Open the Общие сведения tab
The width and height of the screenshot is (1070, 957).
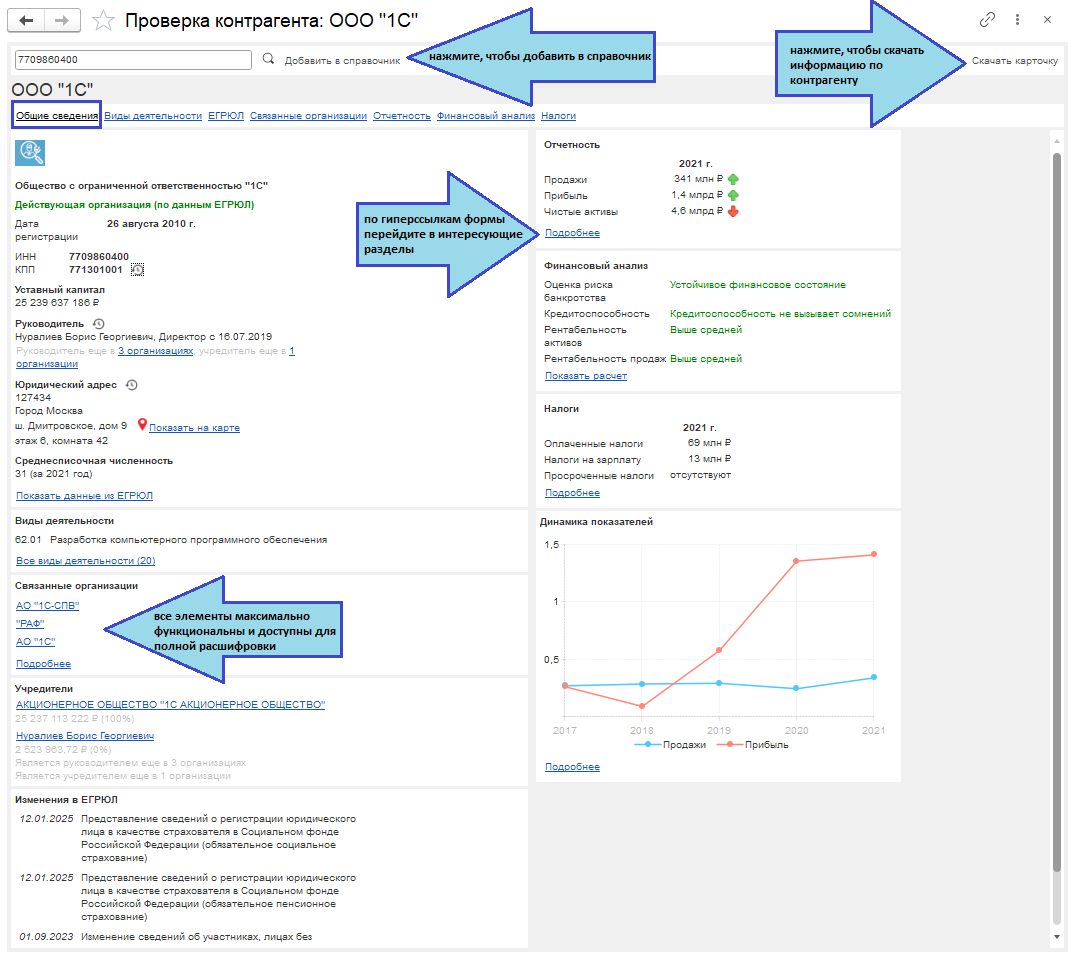click(57, 115)
